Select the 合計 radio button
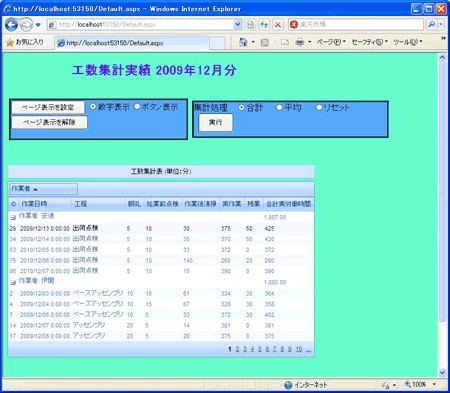Image resolution: width=450 pixels, height=393 pixels. click(x=242, y=107)
